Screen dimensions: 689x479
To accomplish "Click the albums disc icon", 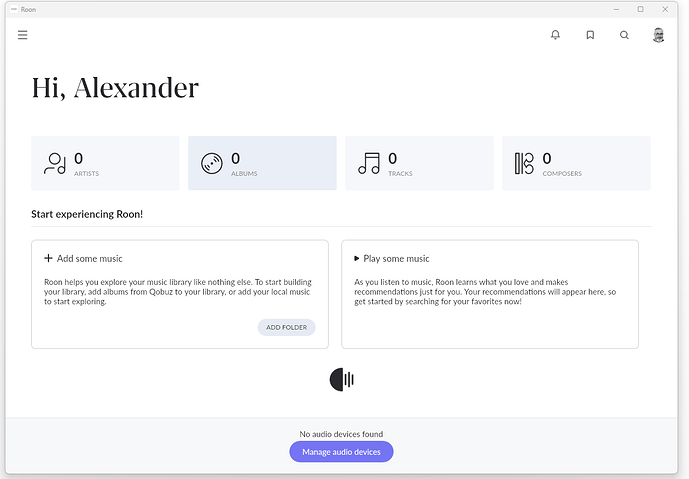I will [x=212, y=163].
